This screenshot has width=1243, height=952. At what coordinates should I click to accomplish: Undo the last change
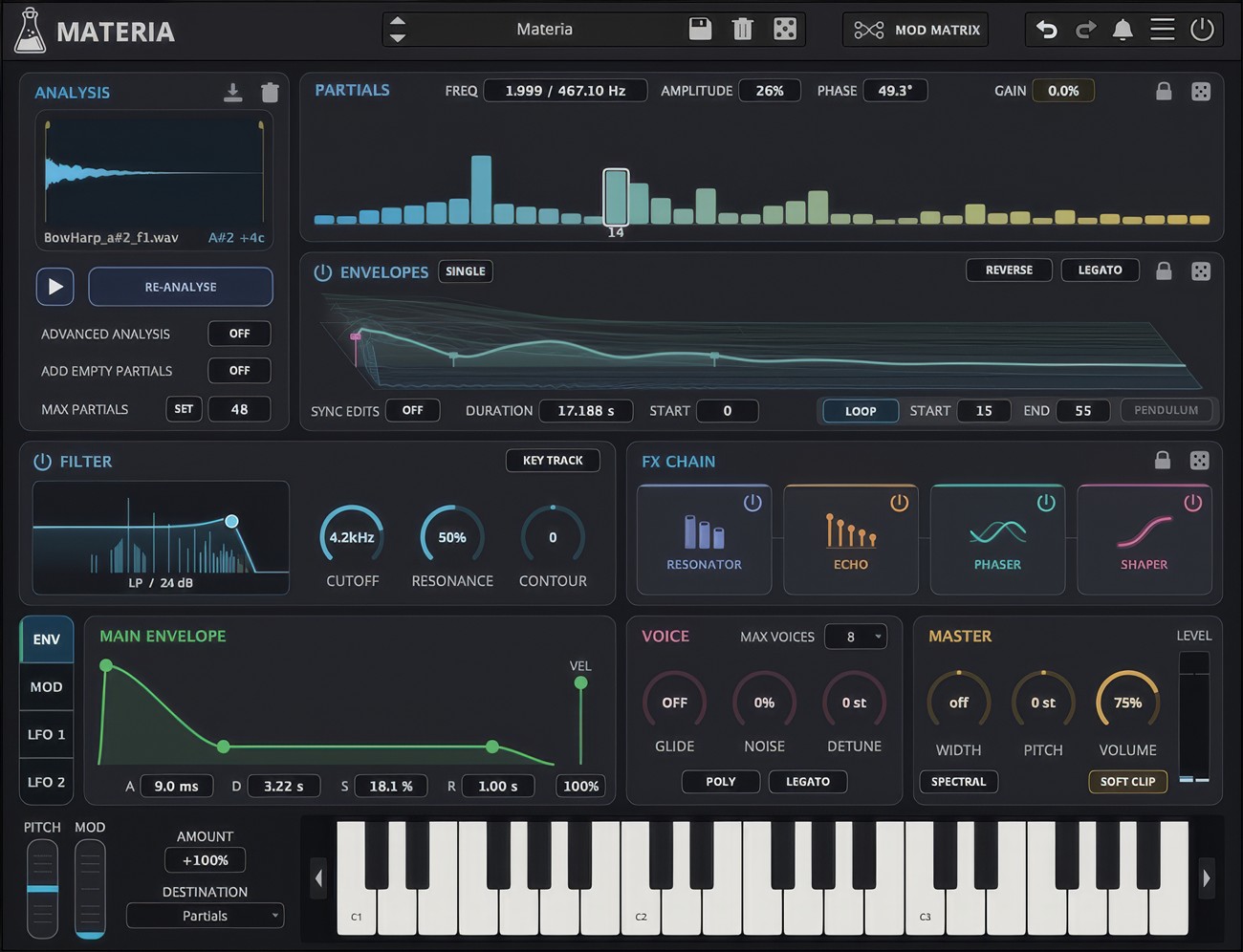point(1047,30)
